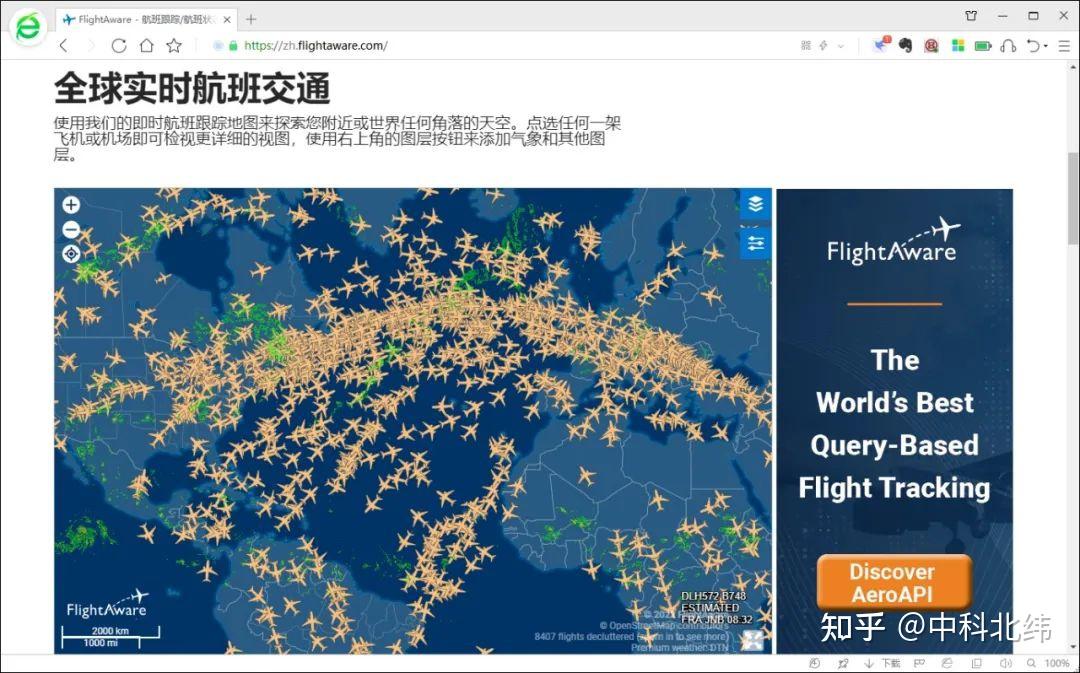Open the QR code icon in address bar

(x=805, y=45)
